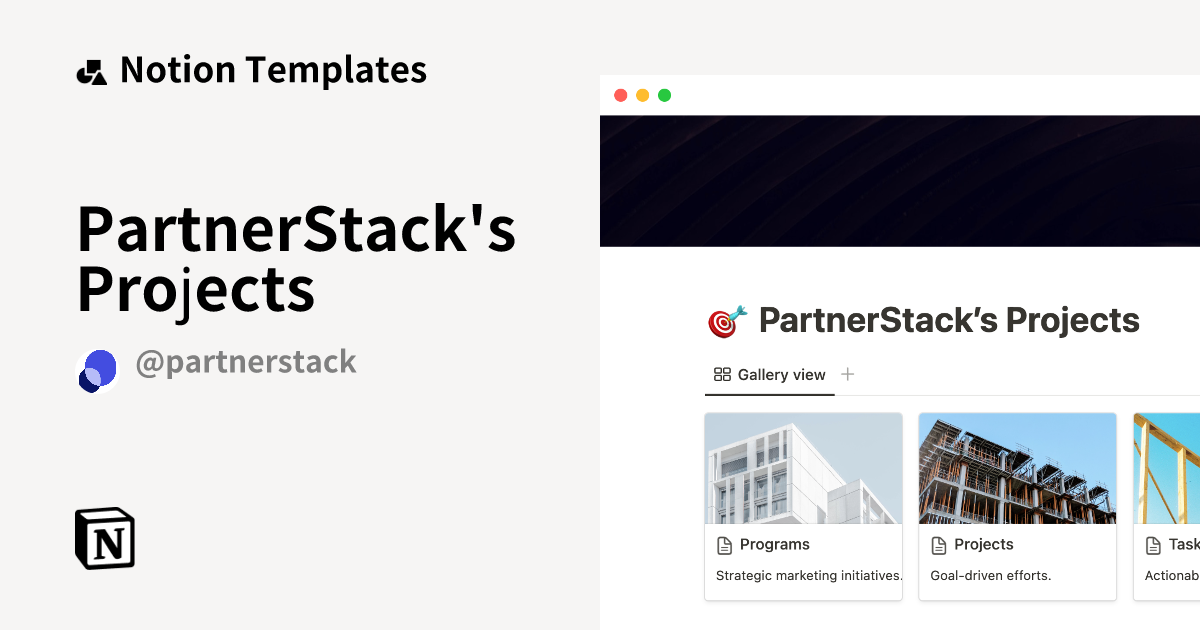Add a new view with the plus button
The image size is (1200, 630).
(x=847, y=374)
